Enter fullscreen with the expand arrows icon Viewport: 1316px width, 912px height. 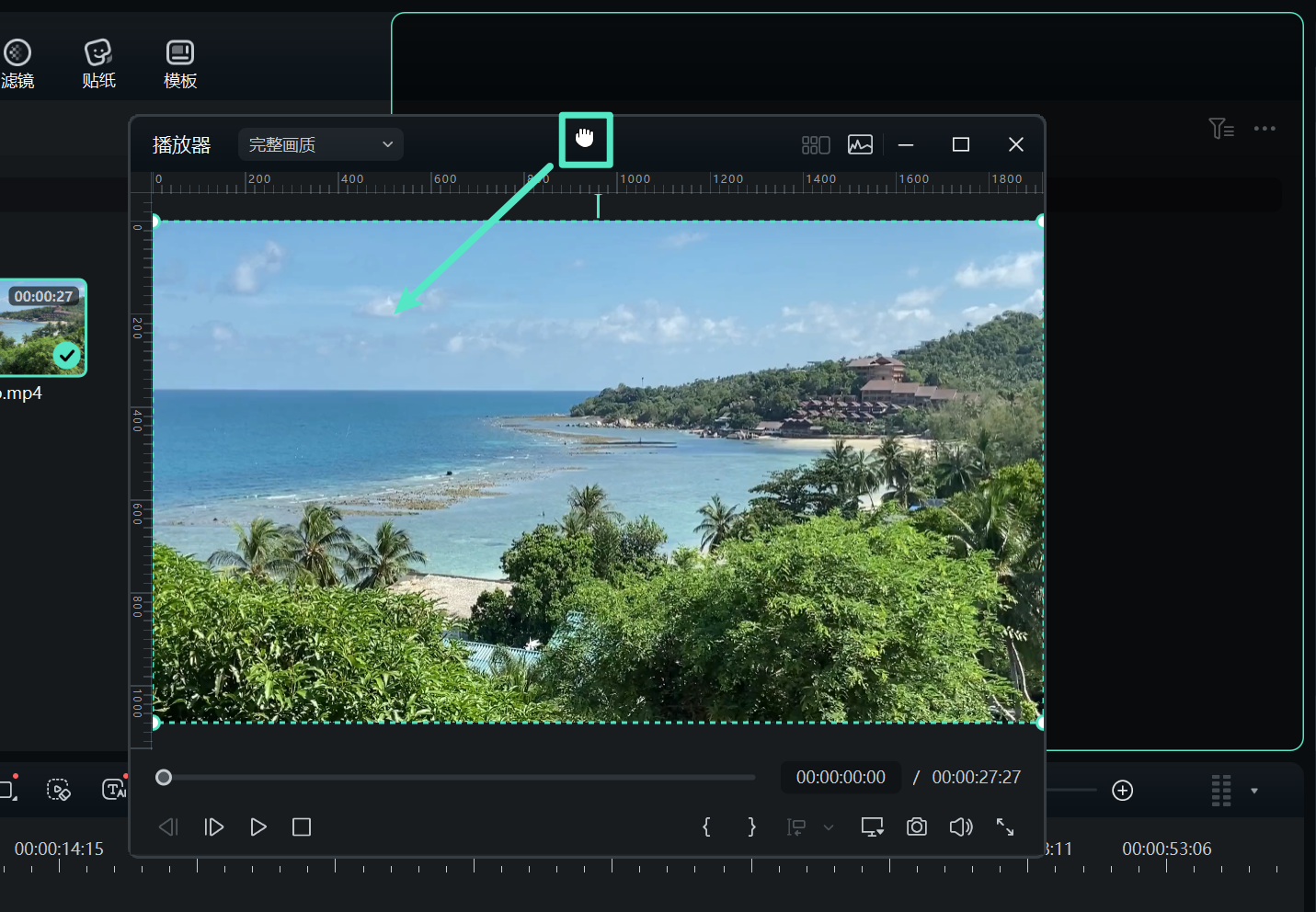(x=1005, y=827)
